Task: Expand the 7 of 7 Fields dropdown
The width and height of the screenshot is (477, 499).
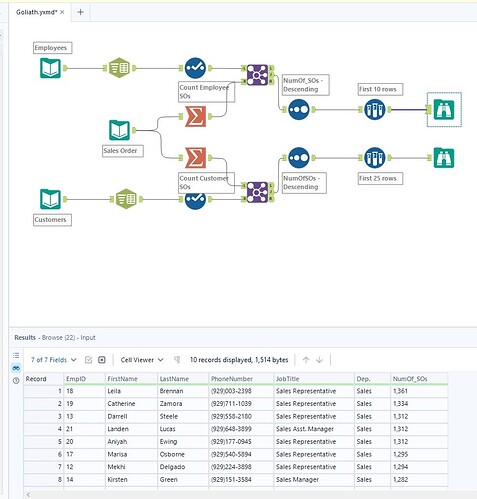Action: (54, 360)
